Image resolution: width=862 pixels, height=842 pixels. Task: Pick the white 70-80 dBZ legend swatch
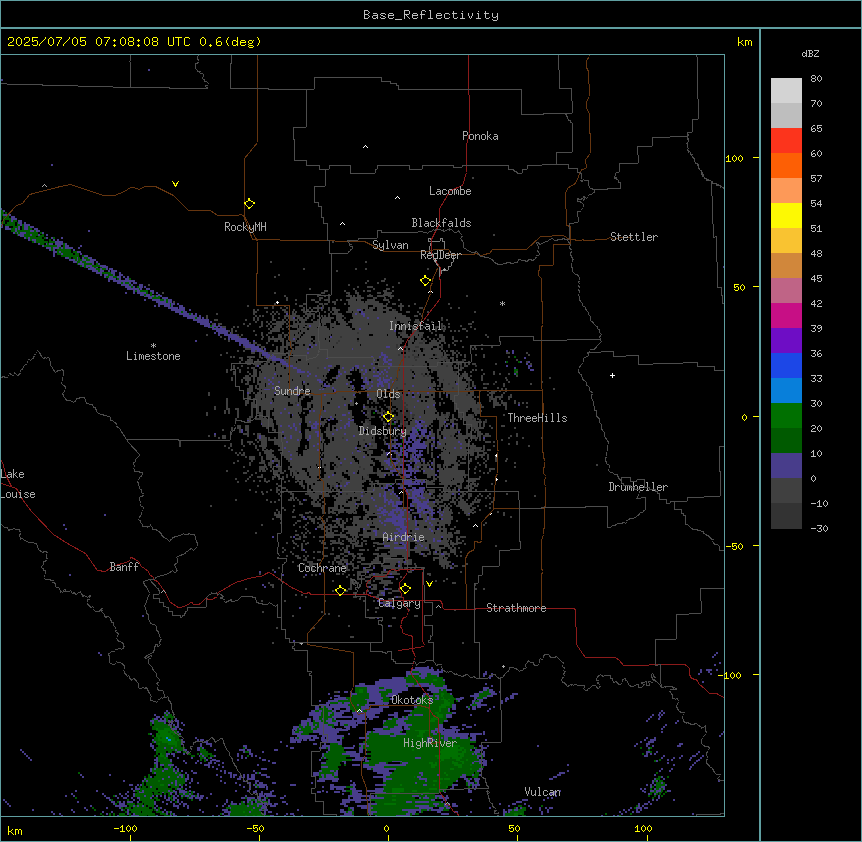(786, 91)
